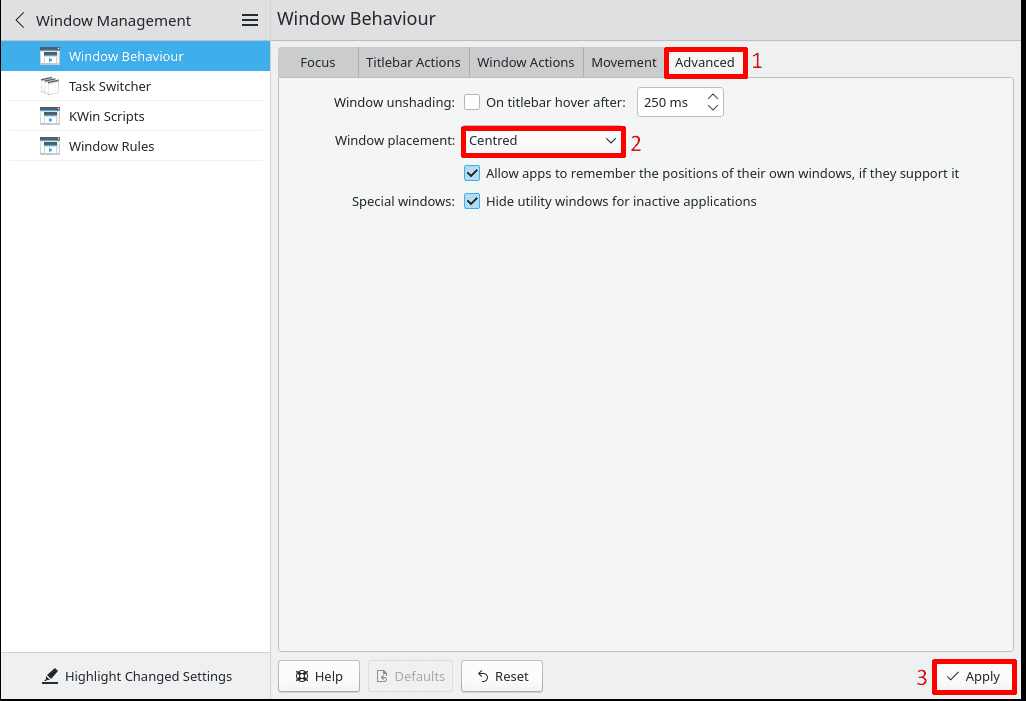The image size is (1026, 701).
Task: Switch to the Focus tab
Action: coord(318,63)
